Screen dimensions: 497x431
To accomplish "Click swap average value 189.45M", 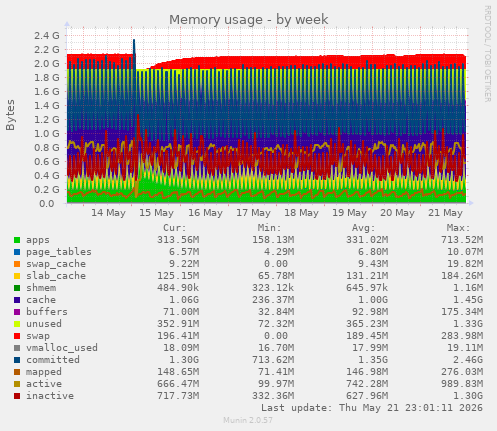I will (x=367, y=336).
